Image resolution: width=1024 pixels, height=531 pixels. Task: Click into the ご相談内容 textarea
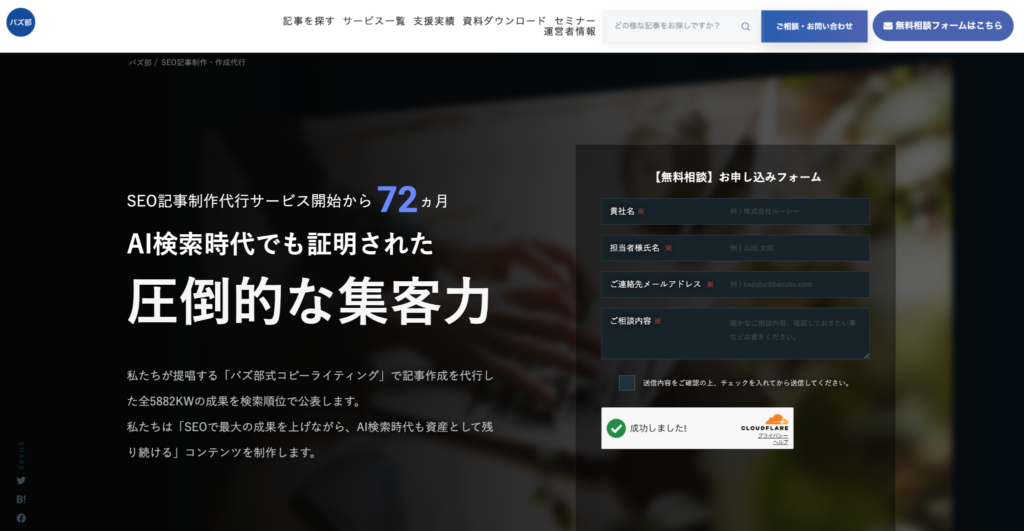[735, 334]
